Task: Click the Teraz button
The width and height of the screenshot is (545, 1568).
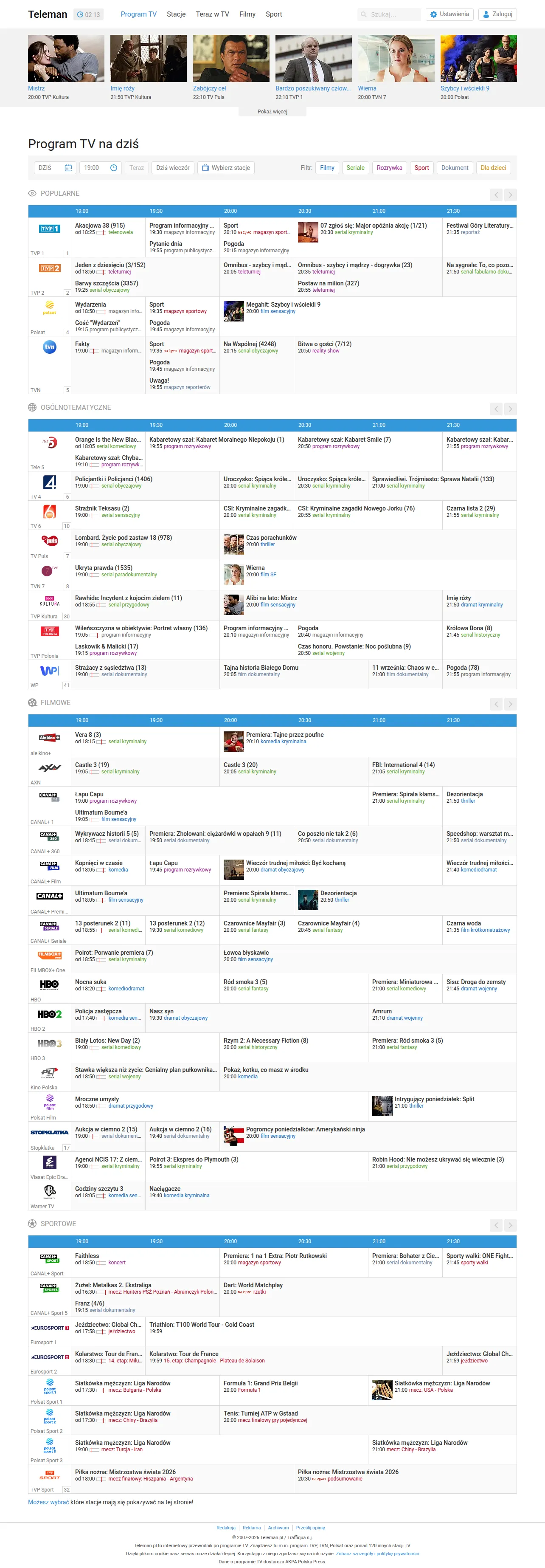Action: pos(137,168)
